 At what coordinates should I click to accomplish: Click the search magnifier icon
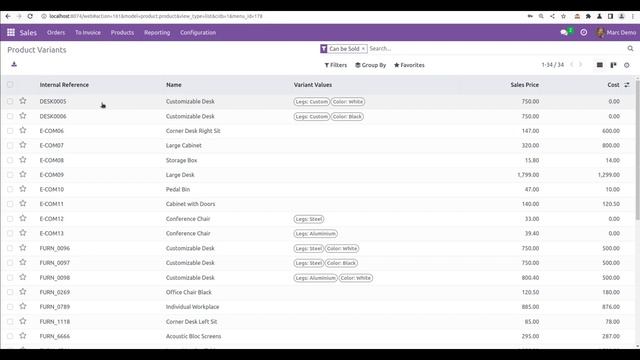point(630,48)
